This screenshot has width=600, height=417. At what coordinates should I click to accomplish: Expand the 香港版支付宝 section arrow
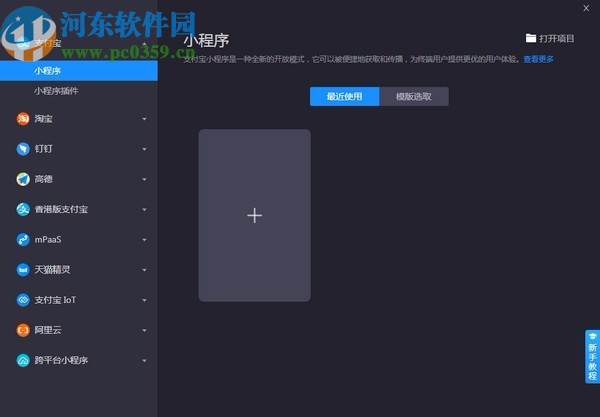(144, 210)
